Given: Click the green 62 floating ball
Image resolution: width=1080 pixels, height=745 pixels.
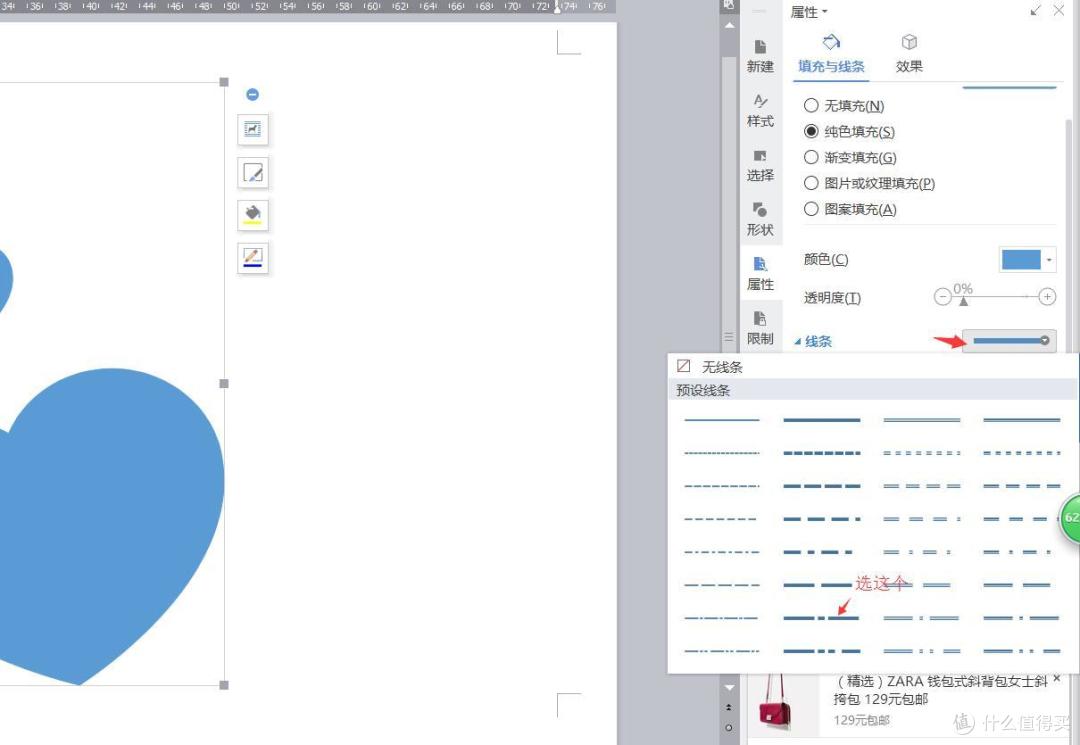Looking at the screenshot, I should tap(1070, 517).
